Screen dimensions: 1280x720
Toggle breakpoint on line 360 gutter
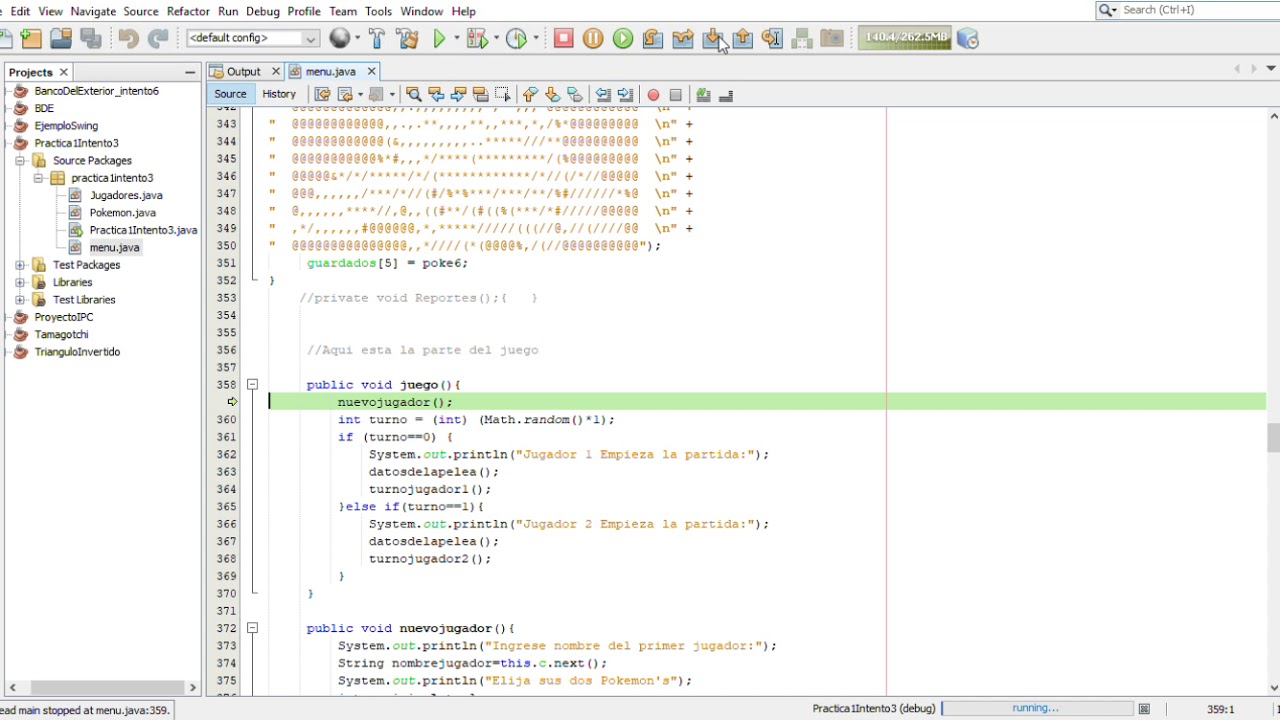(x=227, y=420)
